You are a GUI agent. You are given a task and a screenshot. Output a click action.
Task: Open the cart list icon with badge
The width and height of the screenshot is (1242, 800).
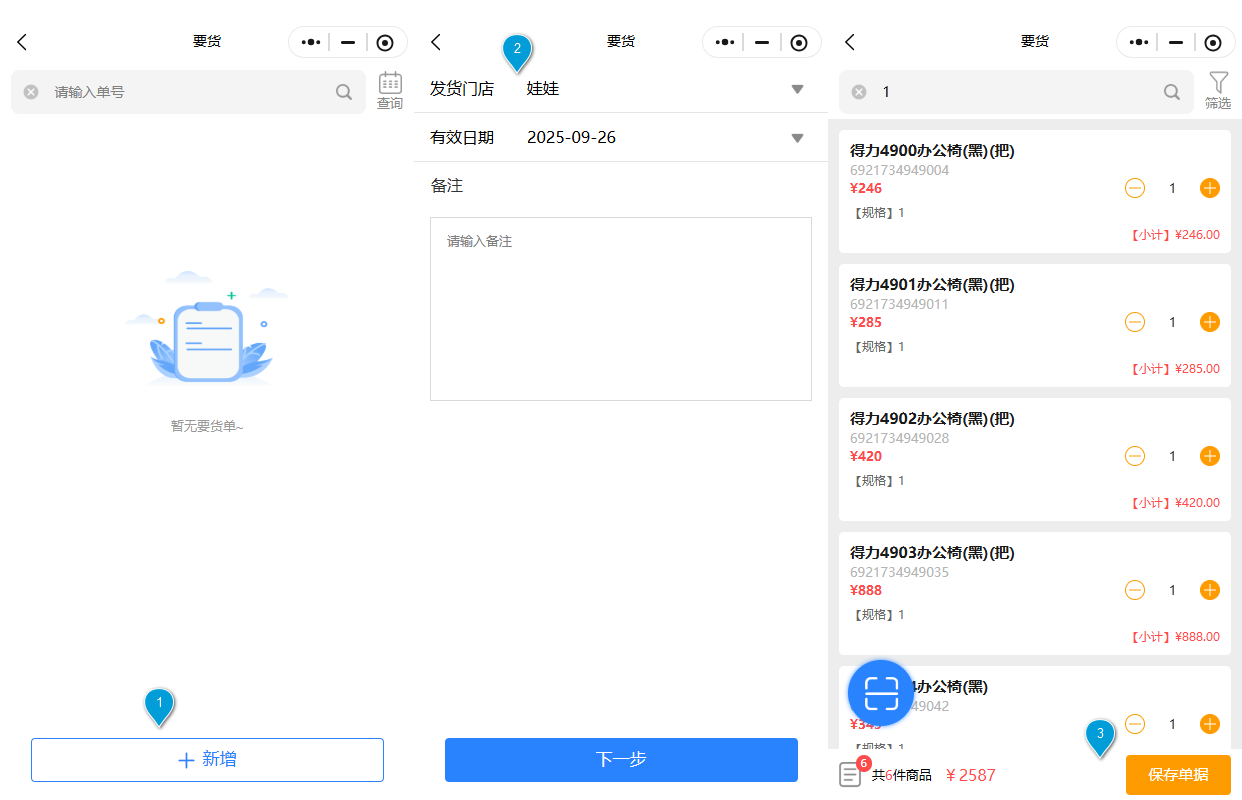coord(851,773)
